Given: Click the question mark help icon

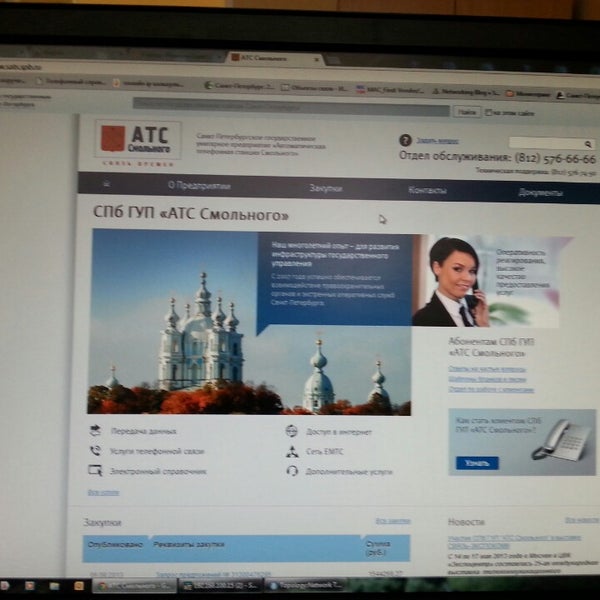Looking at the screenshot, I should pos(405,140).
